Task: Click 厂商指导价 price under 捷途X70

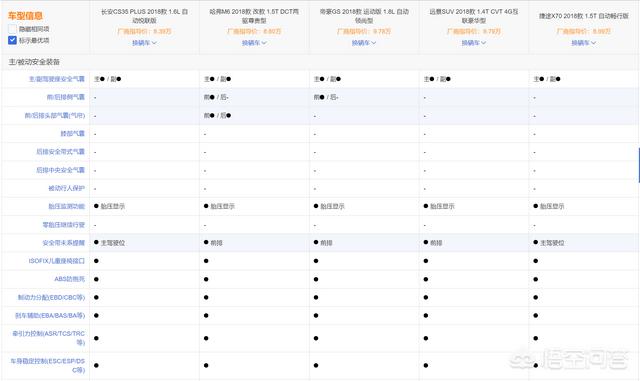Action: click(584, 31)
